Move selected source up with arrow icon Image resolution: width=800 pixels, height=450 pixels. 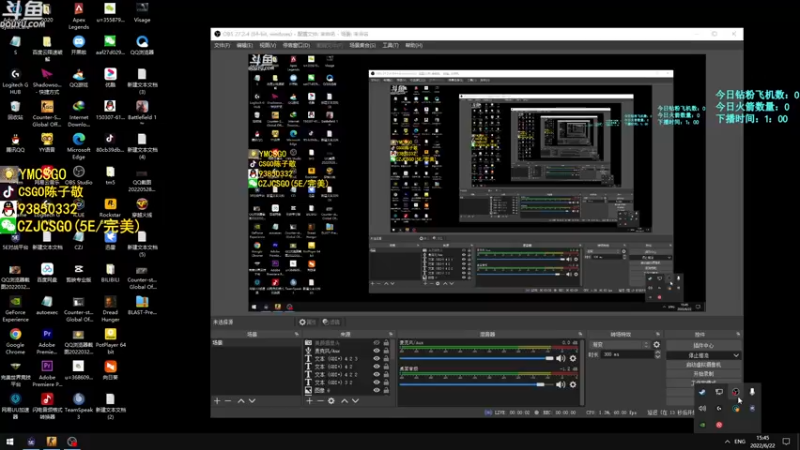[344, 401]
